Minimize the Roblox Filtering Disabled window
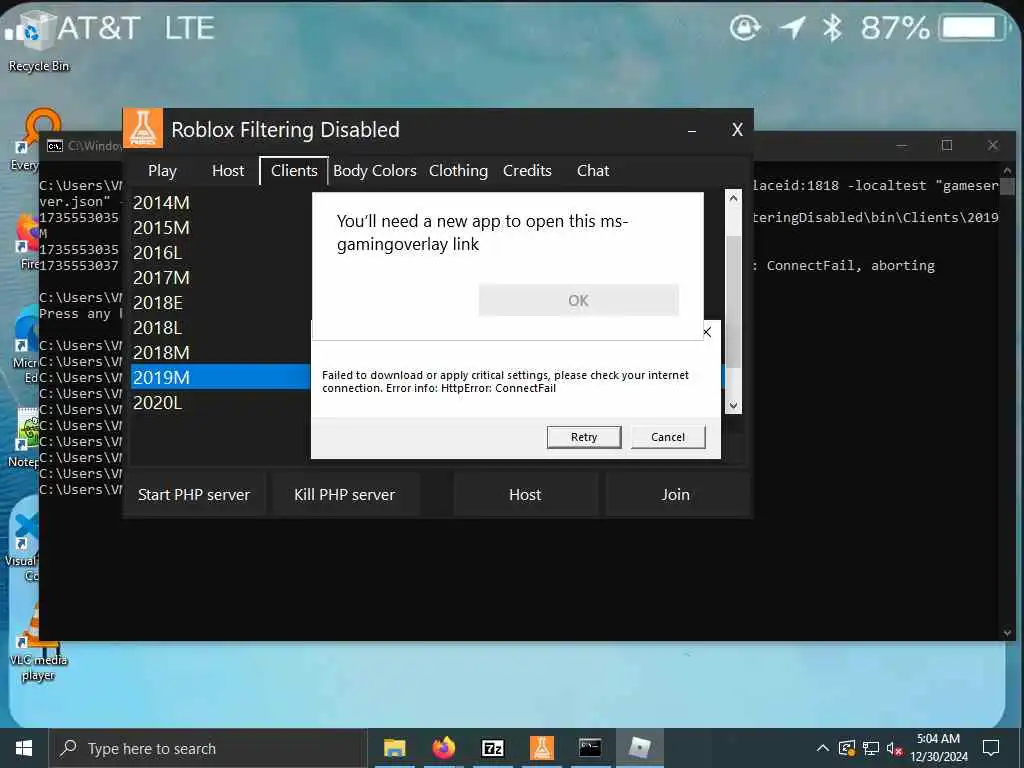Image resolution: width=1024 pixels, height=768 pixels. pos(692,130)
